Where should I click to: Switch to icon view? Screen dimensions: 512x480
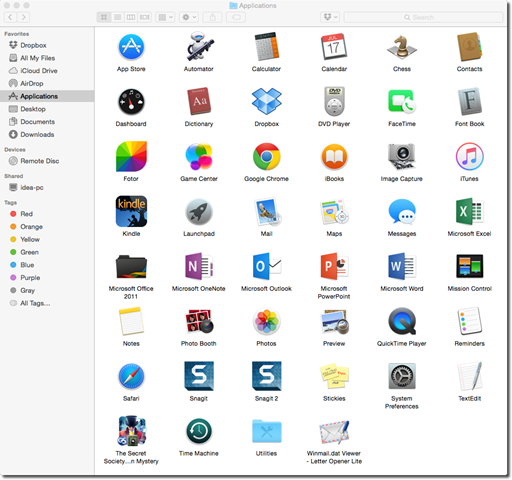[104, 17]
